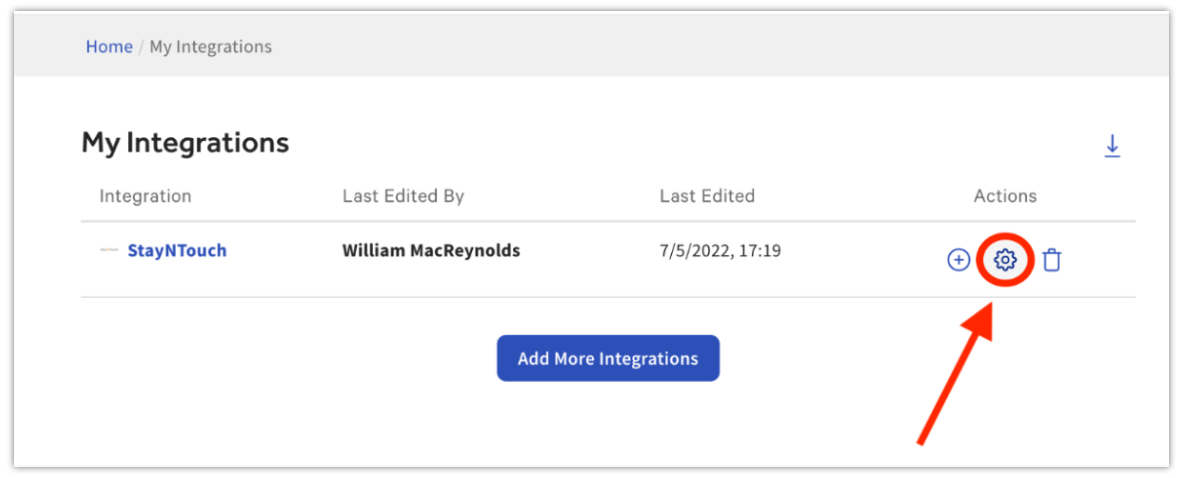Go to Home via breadcrumb
The height and width of the screenshot is (478, 1183).
pos(109,47)
